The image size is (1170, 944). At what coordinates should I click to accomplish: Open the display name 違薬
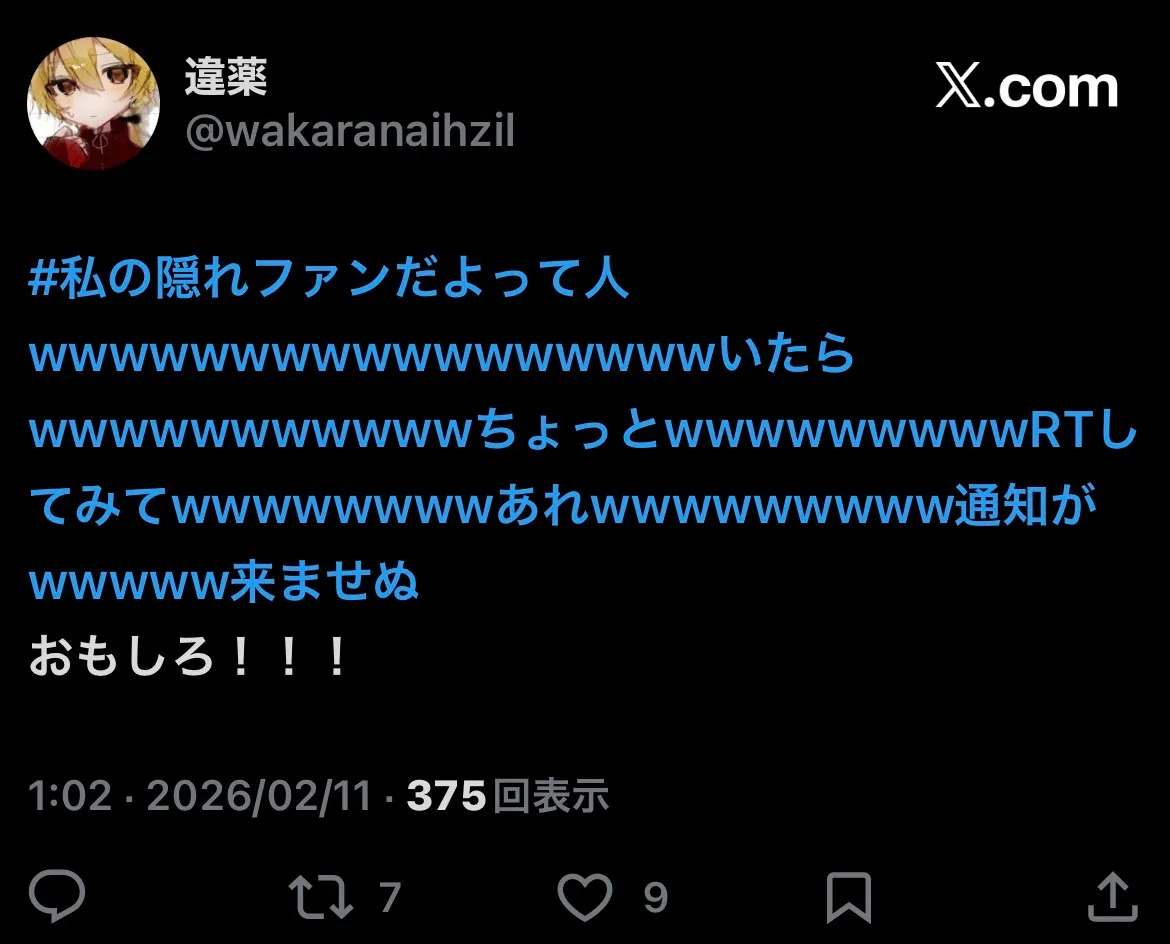click(x=226, y=76)
